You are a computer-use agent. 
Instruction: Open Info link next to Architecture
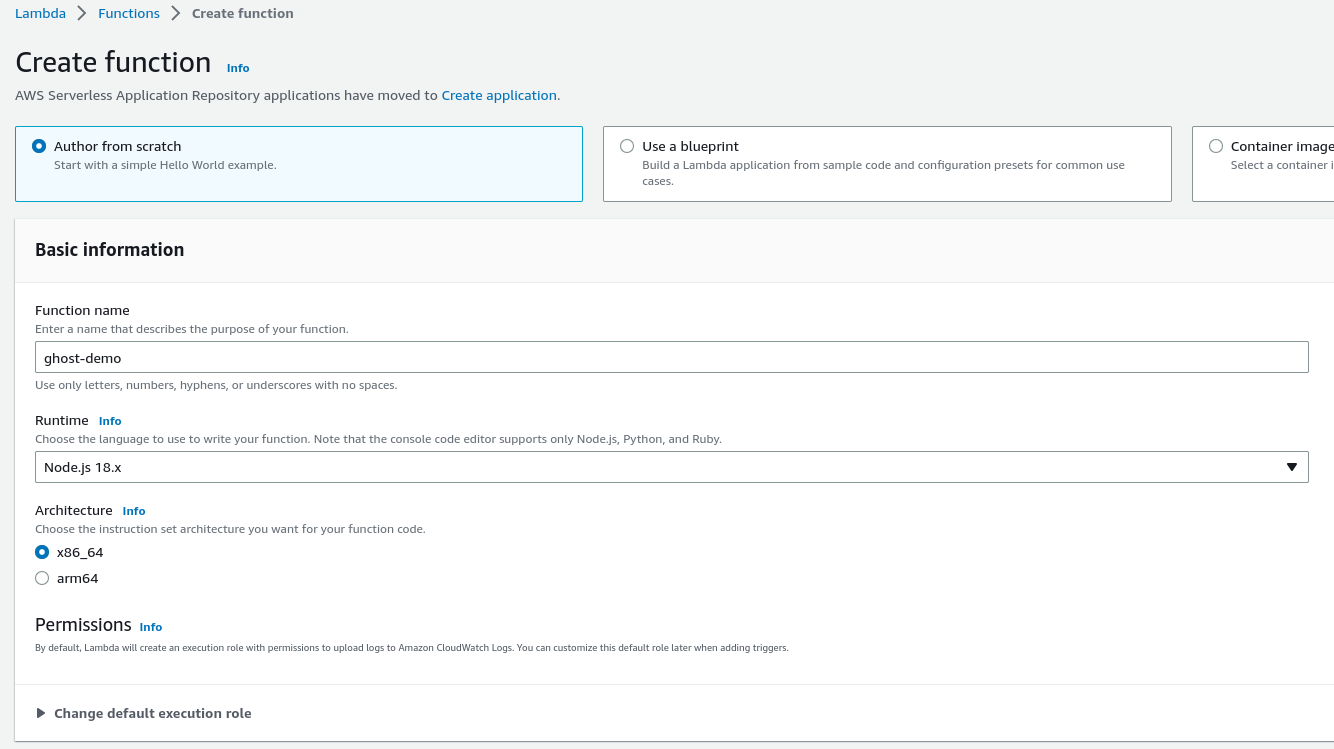(x=134, y=511)
